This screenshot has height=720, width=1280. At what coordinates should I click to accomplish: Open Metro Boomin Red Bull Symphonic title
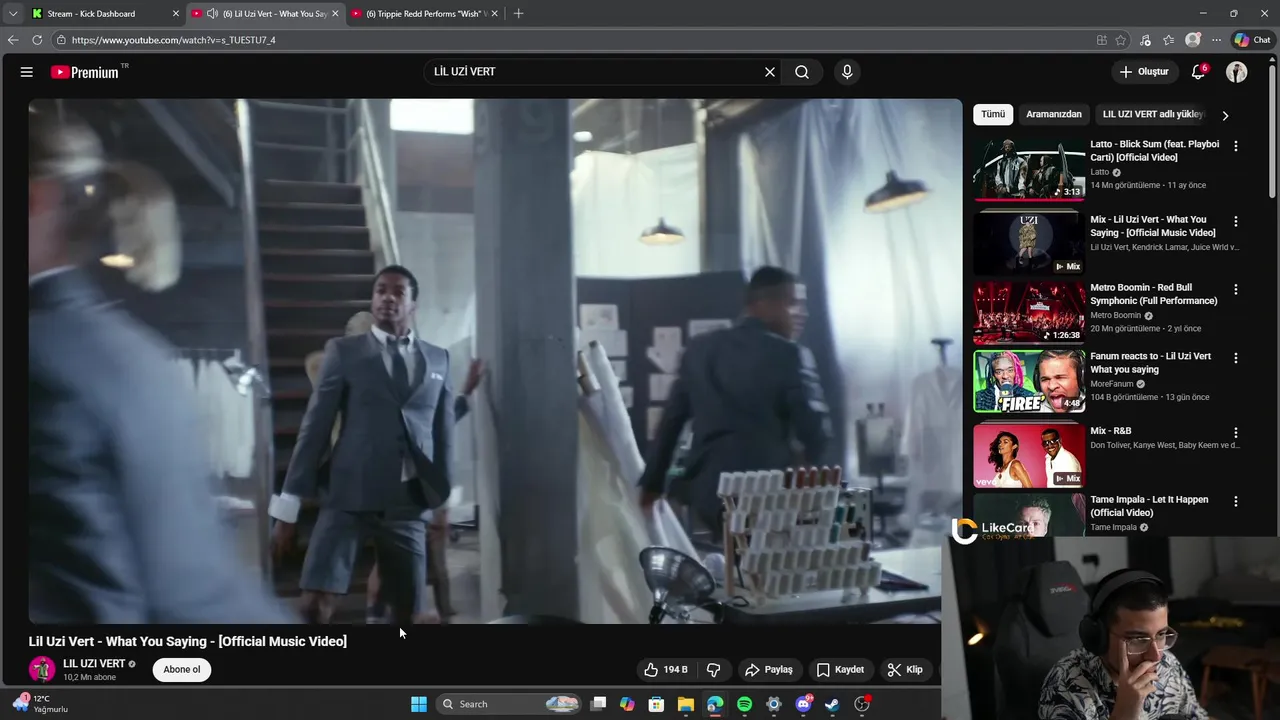pyautogui.click(x=1154, y=294)
